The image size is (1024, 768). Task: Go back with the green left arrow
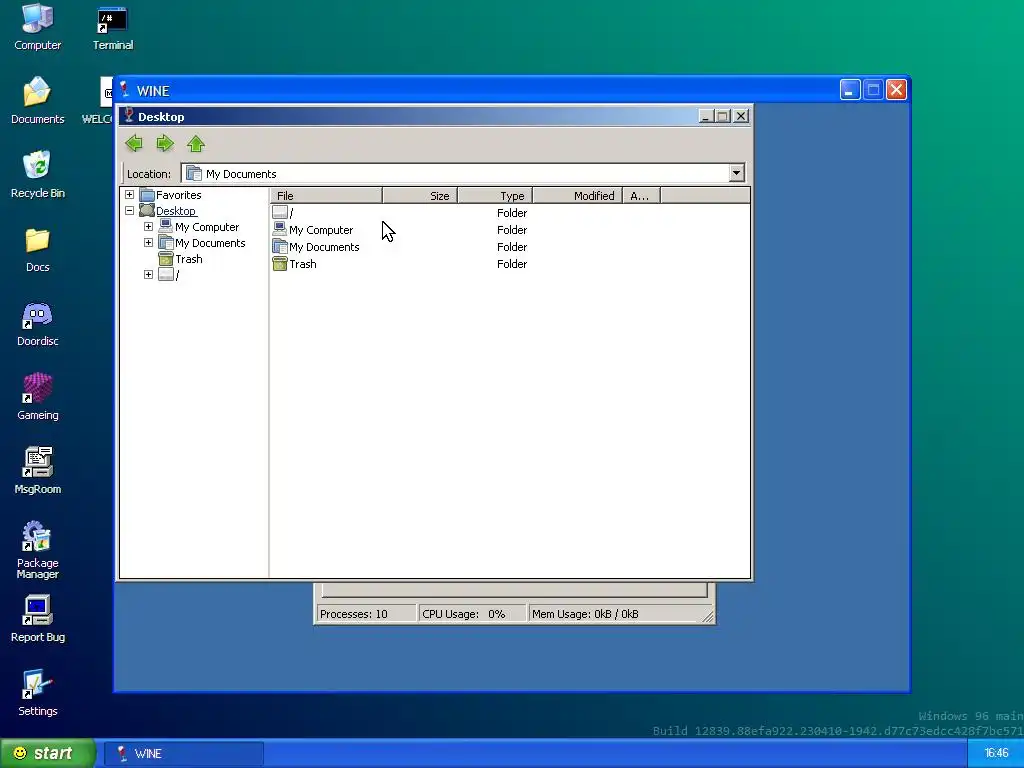tap(134, 143)
